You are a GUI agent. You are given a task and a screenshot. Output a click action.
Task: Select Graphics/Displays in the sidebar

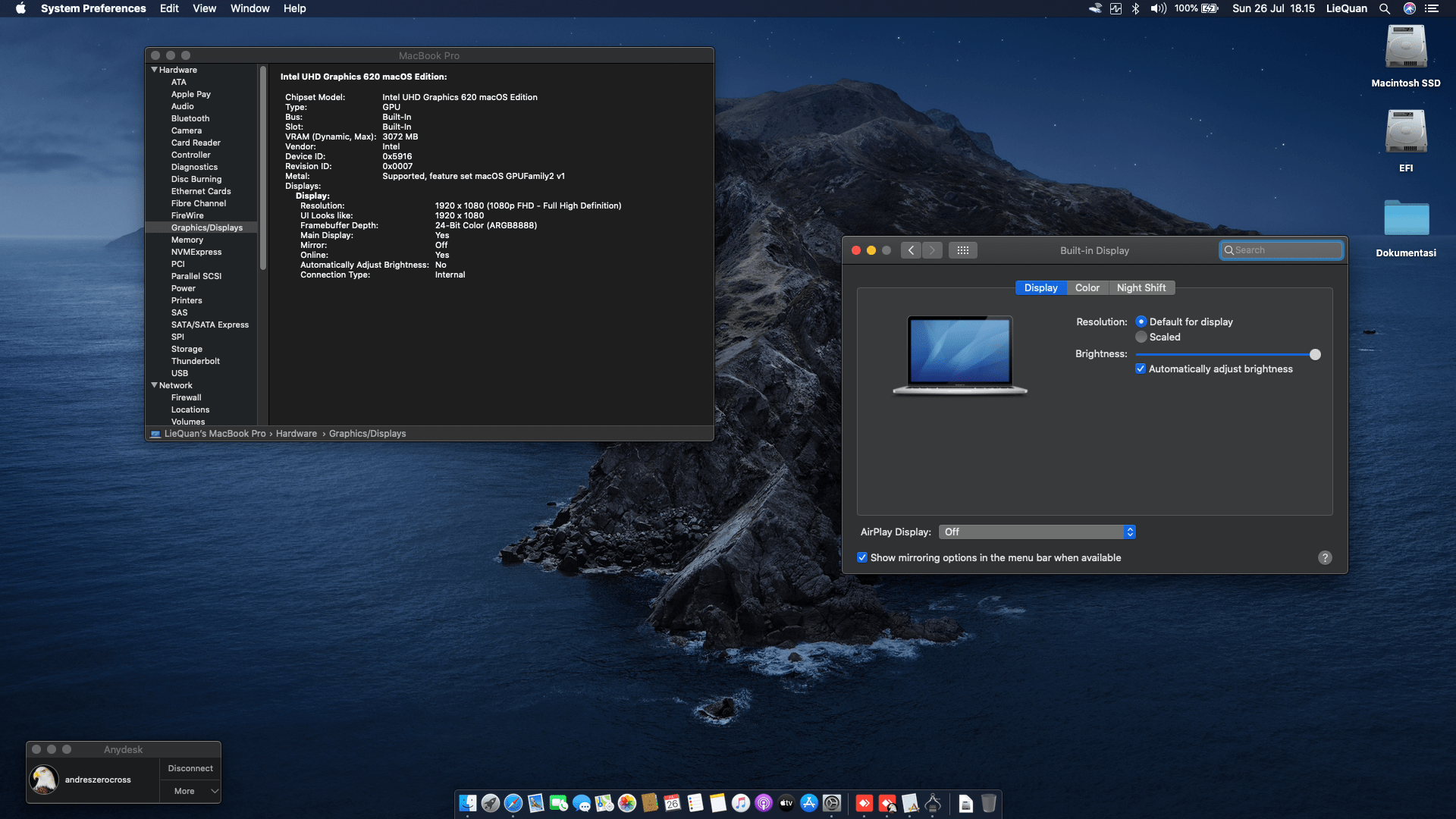tap(202, 227)
